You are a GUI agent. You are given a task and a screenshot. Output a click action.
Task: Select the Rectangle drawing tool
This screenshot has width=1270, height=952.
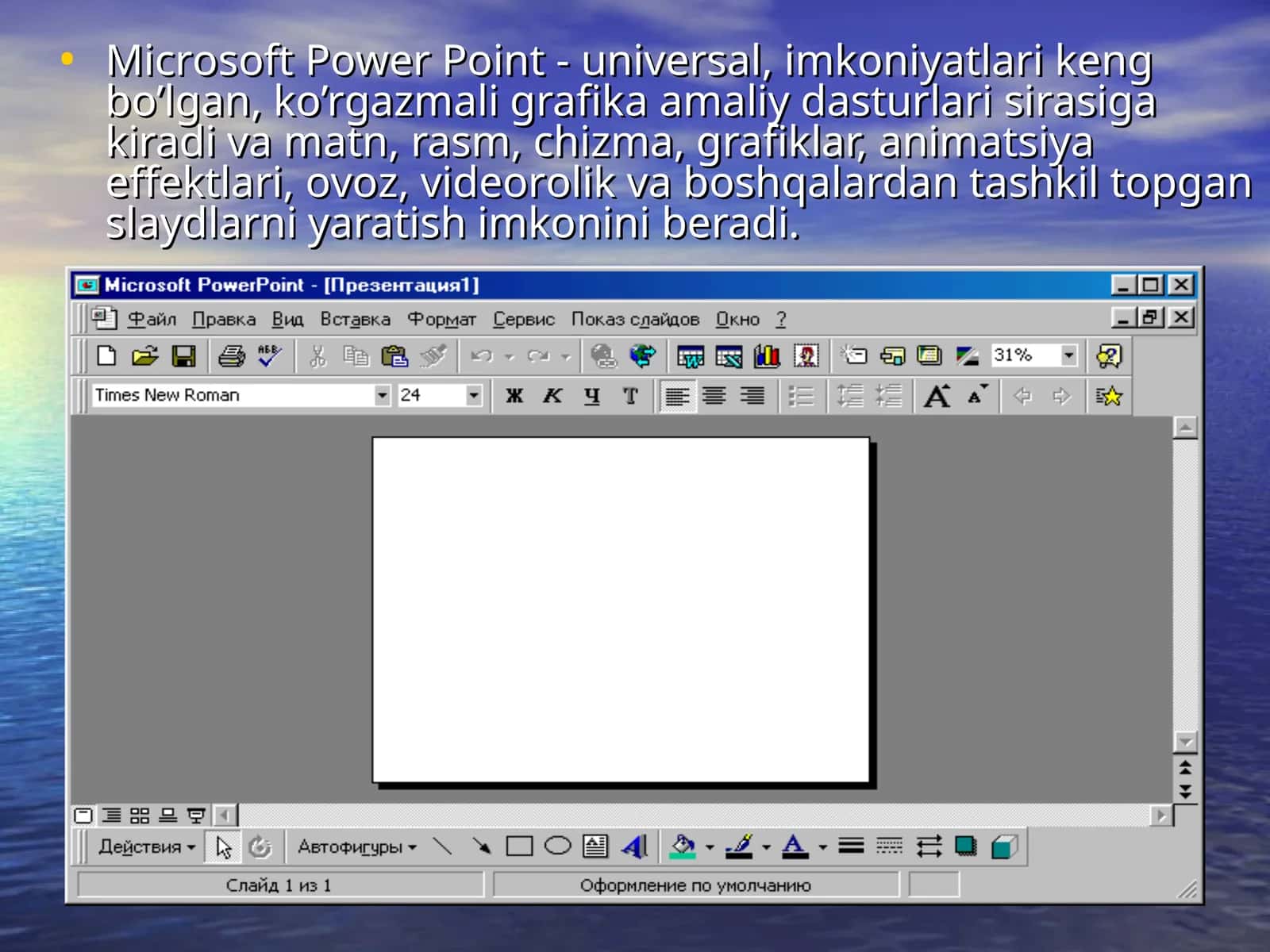tap(519, 846)
